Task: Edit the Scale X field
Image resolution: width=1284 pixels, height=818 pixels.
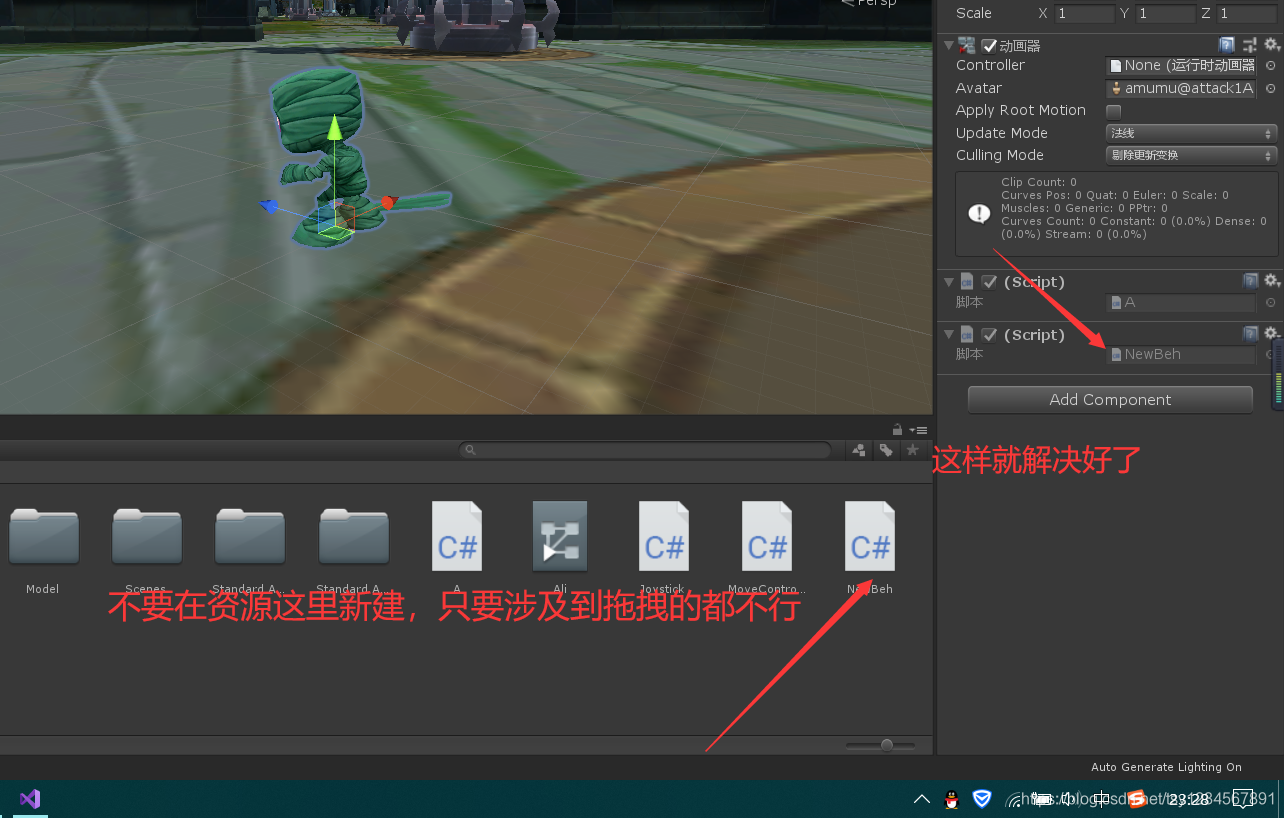Action: (x=1085, y=14)
